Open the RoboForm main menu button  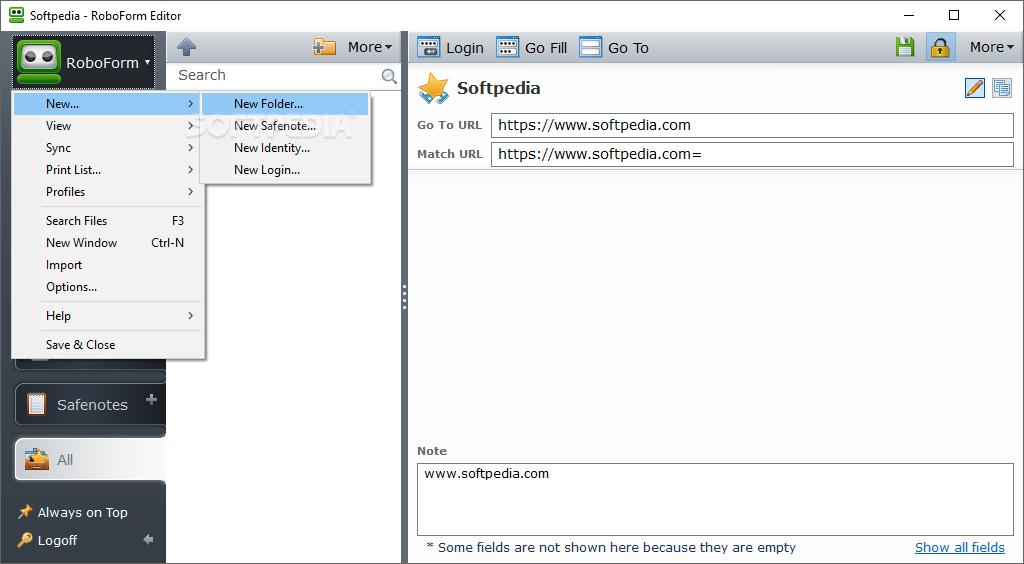click(84, 62)
